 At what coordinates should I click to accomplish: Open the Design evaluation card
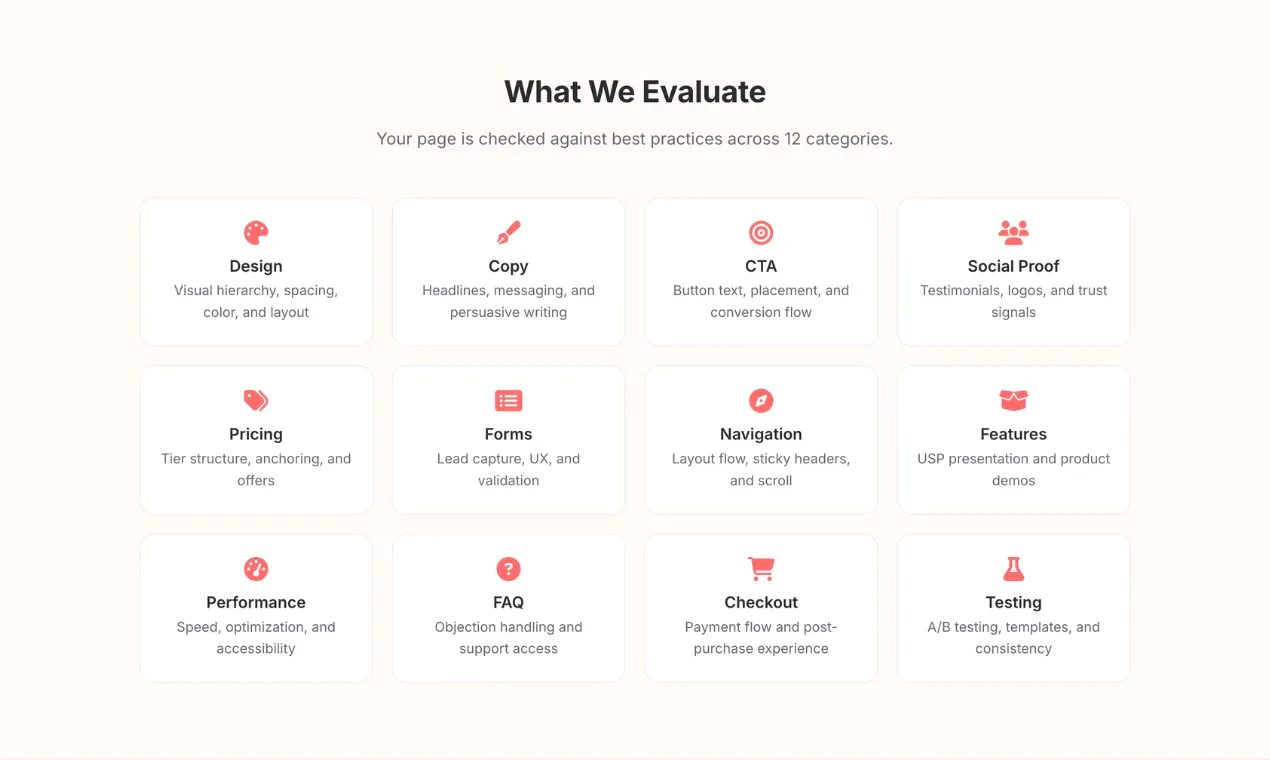(x=256, y=272)
